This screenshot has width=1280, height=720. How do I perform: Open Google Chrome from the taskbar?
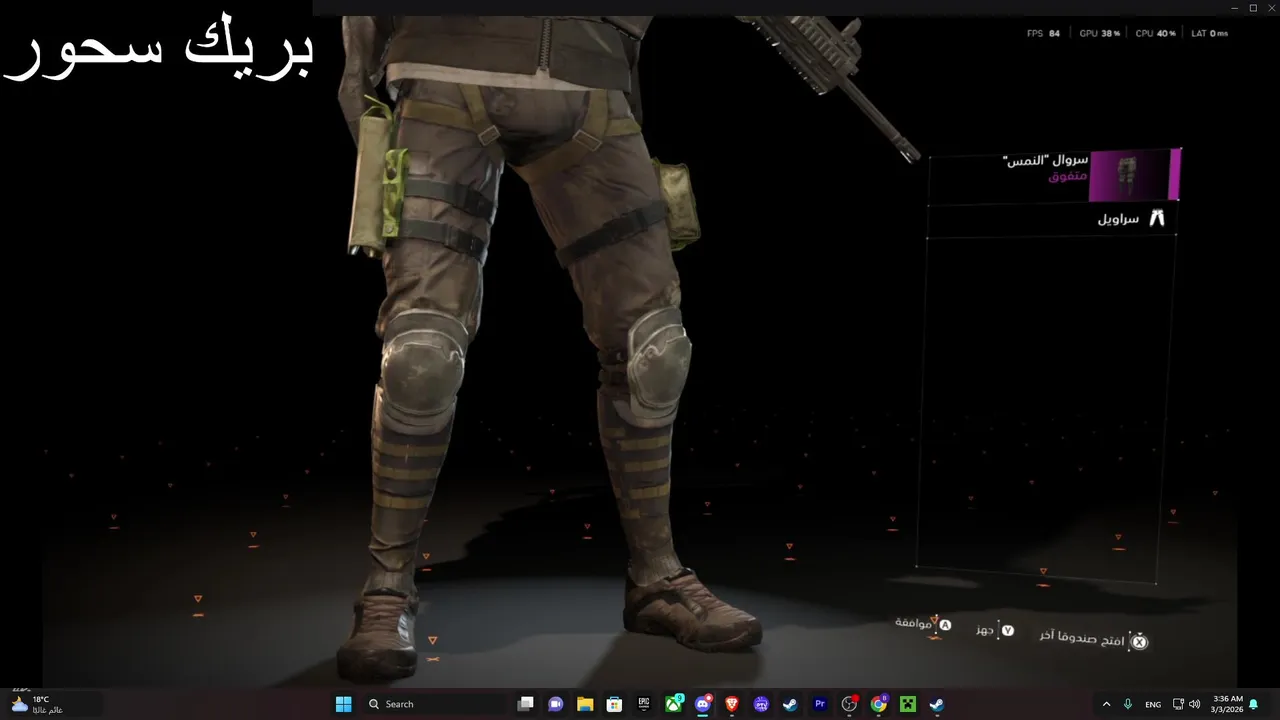879,704
